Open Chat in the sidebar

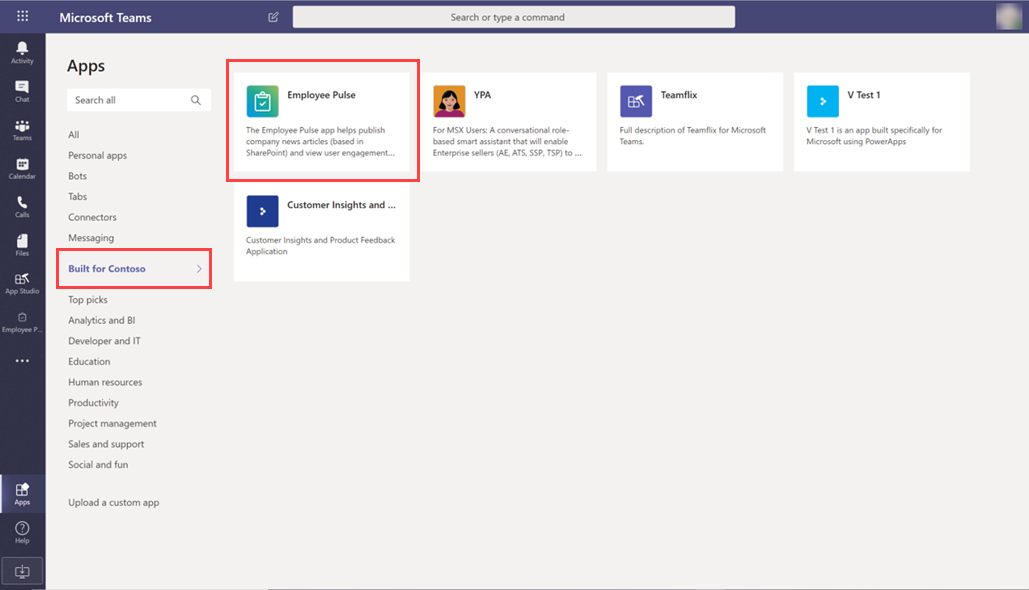coord(22,91)
